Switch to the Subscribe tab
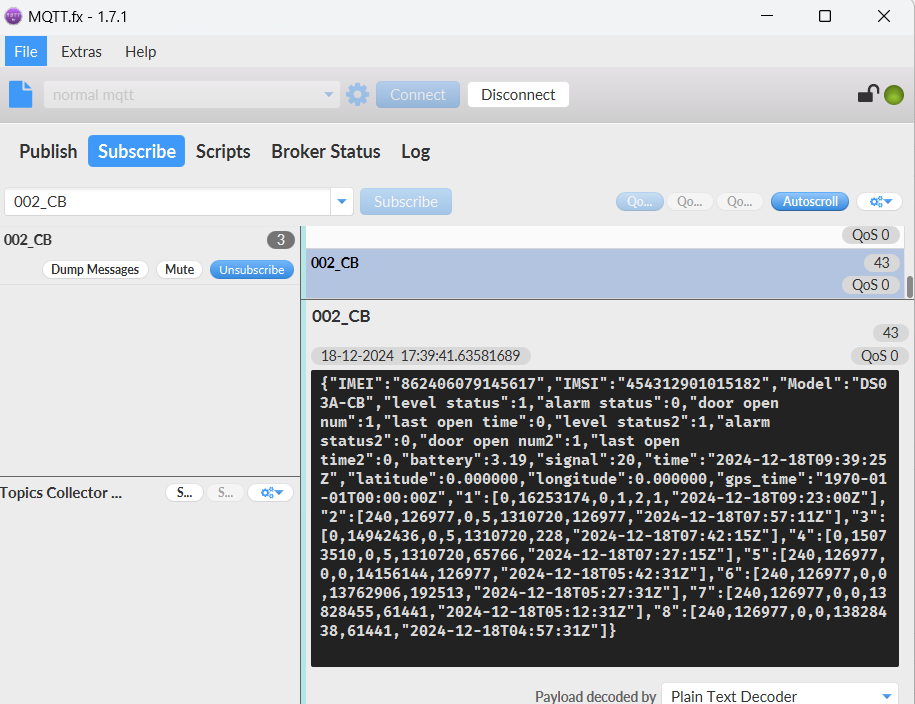Image resolution: width=915 pixels, height=704 pixels. point(137,151)
